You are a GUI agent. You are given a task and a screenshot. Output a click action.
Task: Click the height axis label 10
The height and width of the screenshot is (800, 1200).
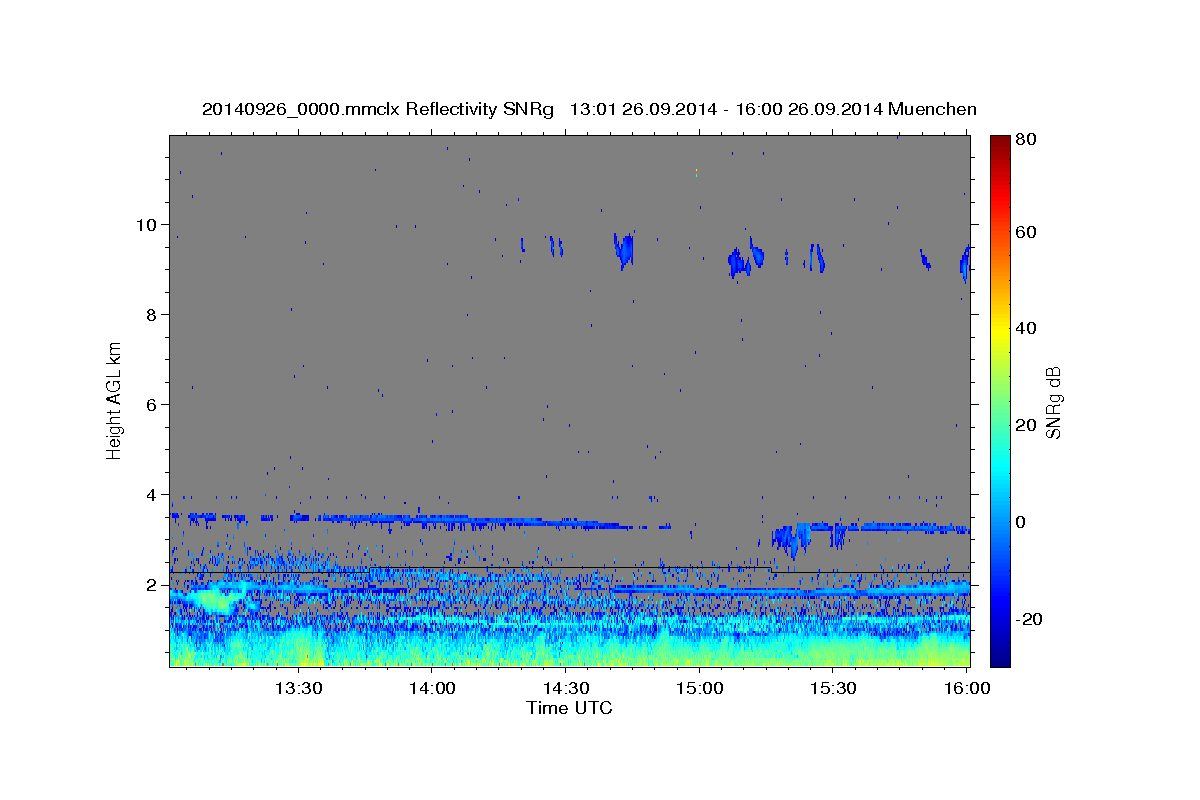tap(145, 224)
